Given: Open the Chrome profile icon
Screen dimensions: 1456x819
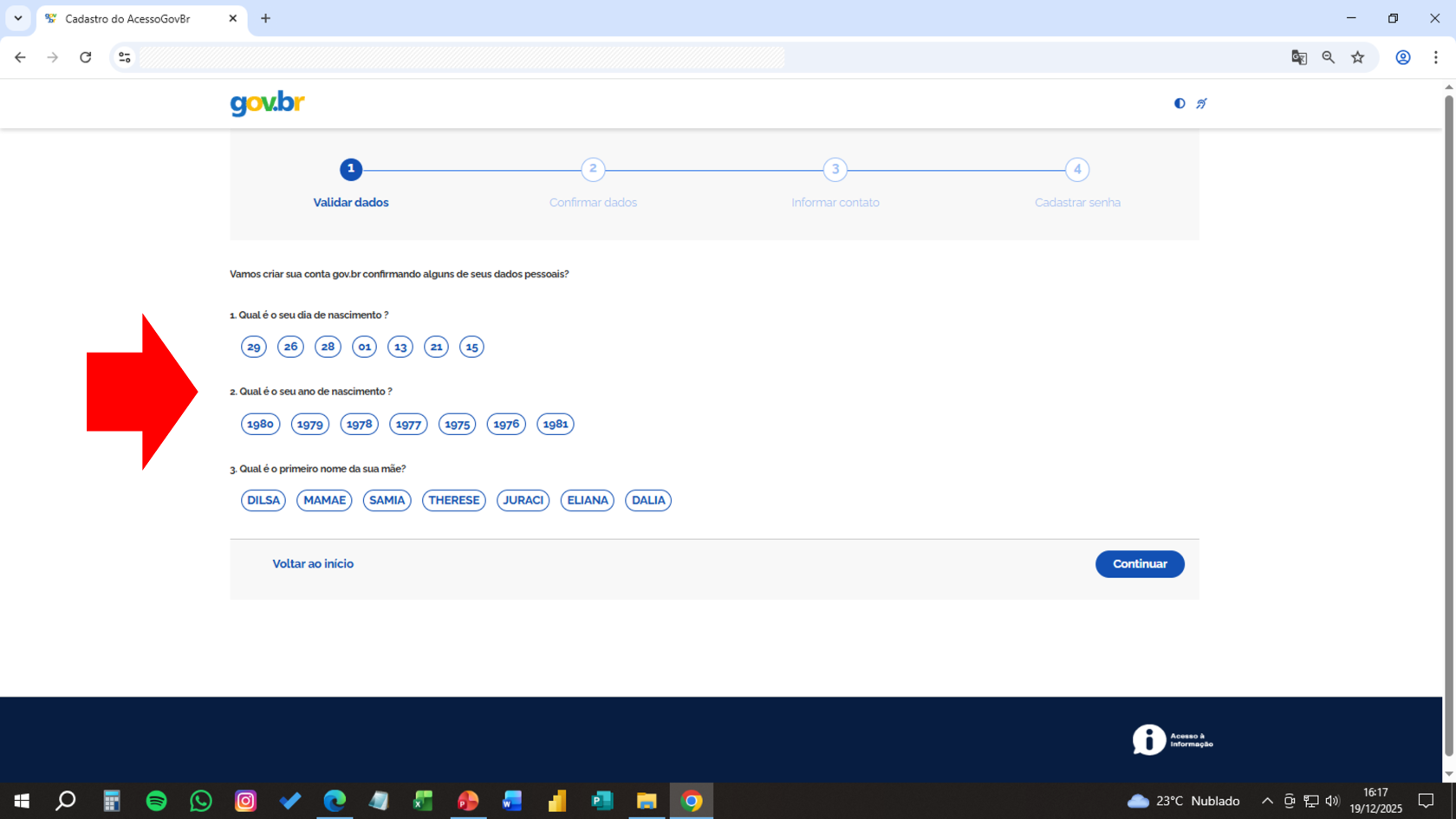Looking at the screenshot, I should coord(1402,57).
